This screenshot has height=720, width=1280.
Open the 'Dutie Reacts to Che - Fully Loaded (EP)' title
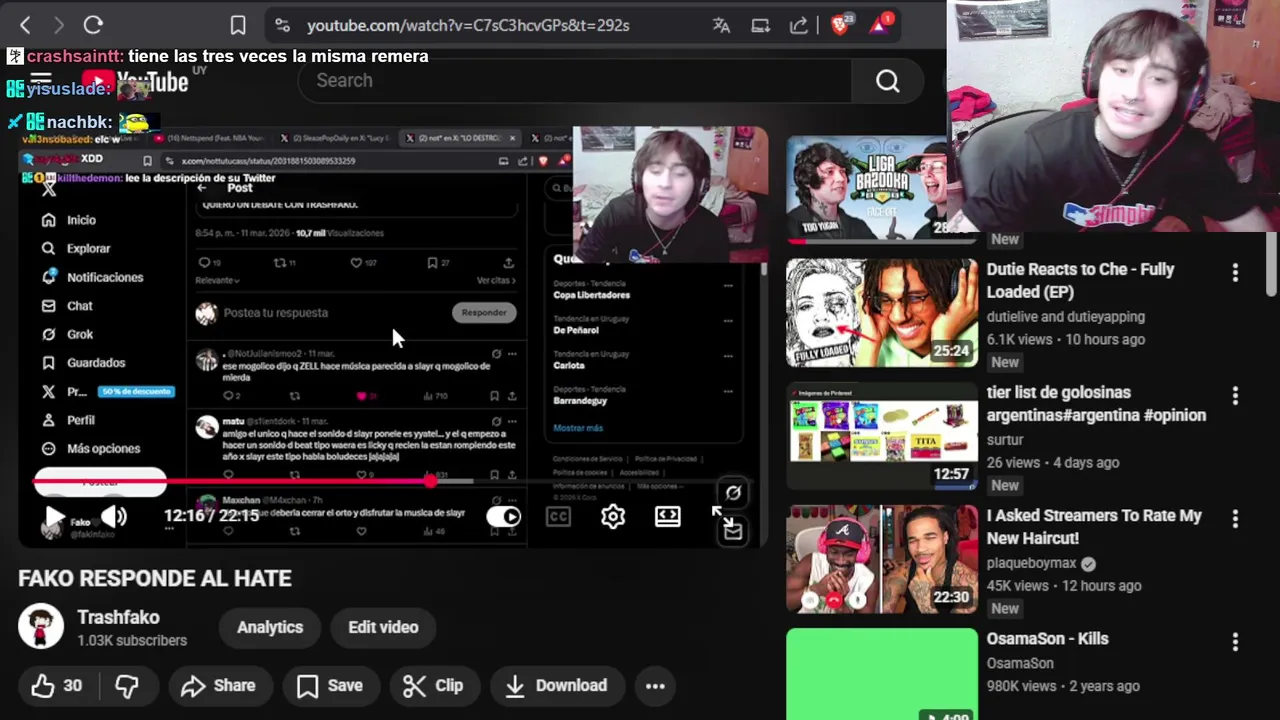[1080, 281]
